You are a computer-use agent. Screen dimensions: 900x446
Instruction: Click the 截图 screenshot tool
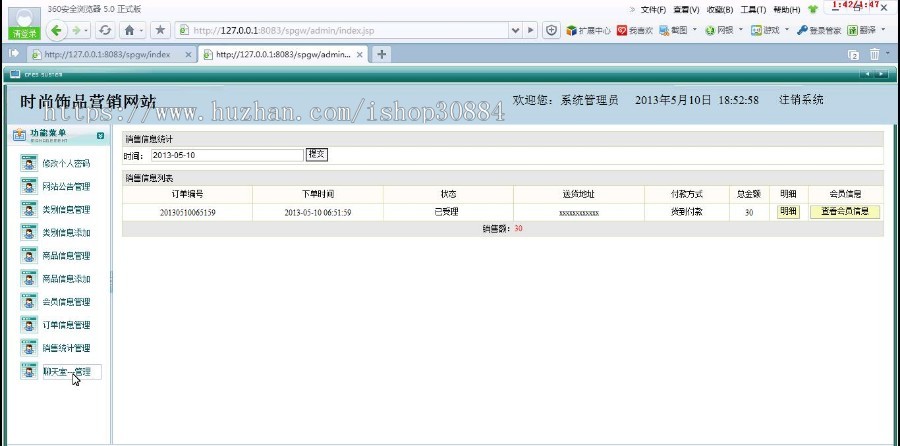coord(673,30)
